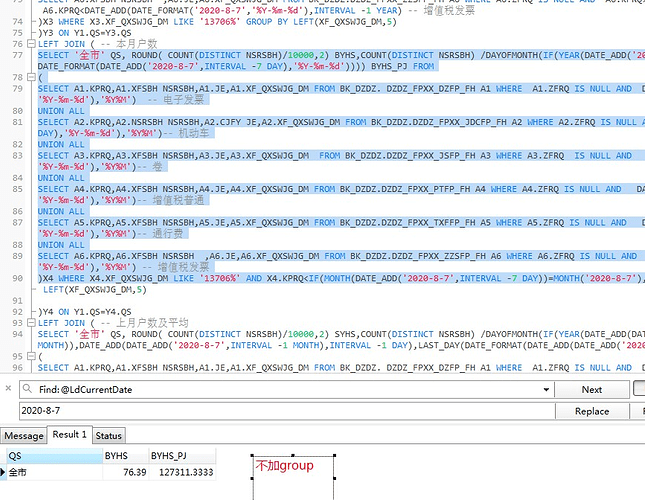This screenshot has width=645, height=500.
Task: Click the magnifier icon in the Find field
Action: click(x=29, y=390)
